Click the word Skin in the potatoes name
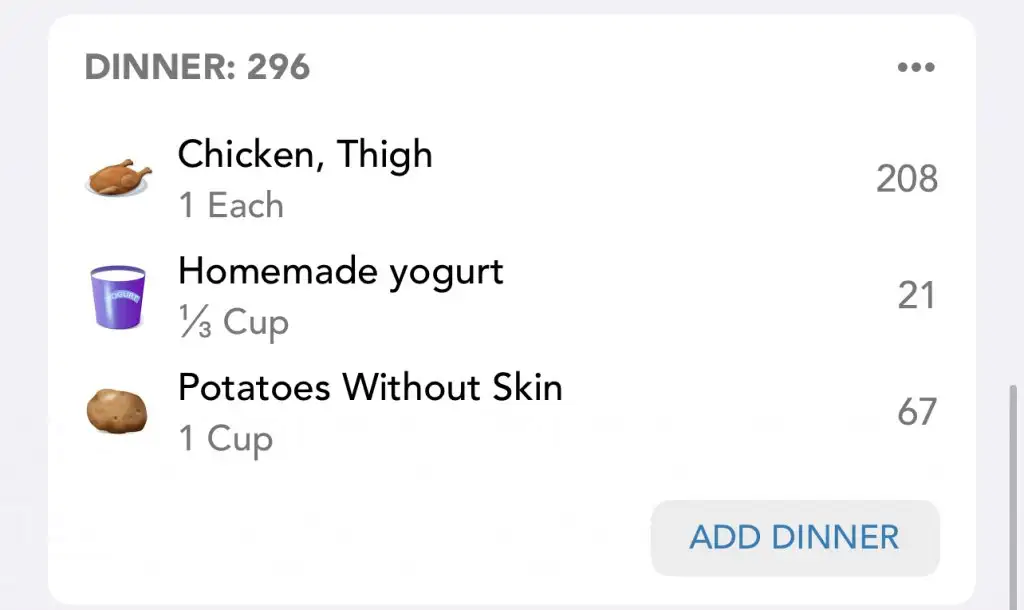This screenshot has width=1024, height=610. coord(521,387)
